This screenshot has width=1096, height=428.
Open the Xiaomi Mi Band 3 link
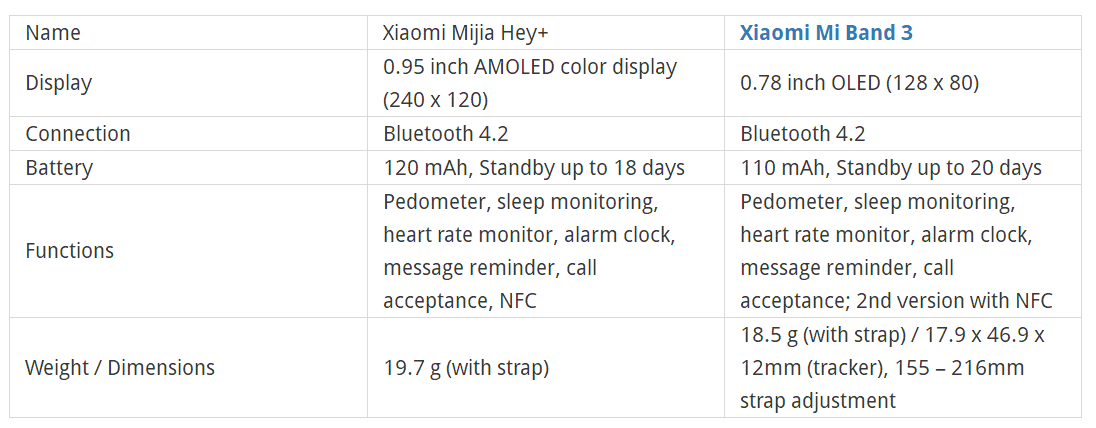coord(826,32)
